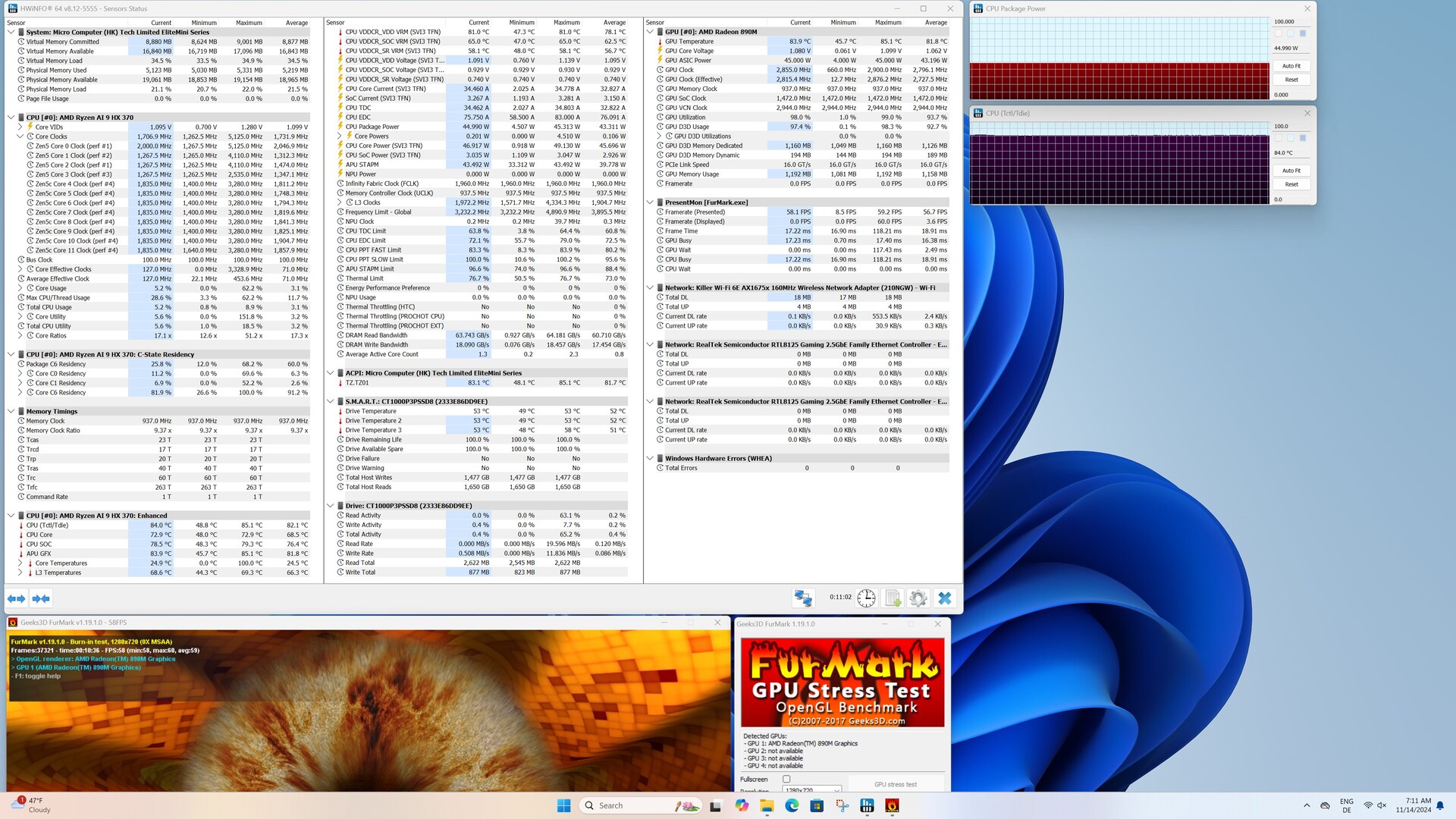Expand the Core Clocks tree node
Image resolution: width=1456 pixels, height=819 pixels.
(20, 136)
